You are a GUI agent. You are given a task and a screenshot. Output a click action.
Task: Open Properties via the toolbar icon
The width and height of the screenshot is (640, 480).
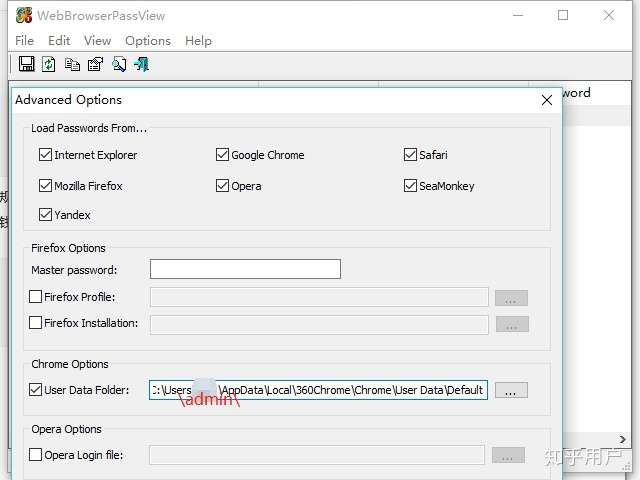(96, 64)
